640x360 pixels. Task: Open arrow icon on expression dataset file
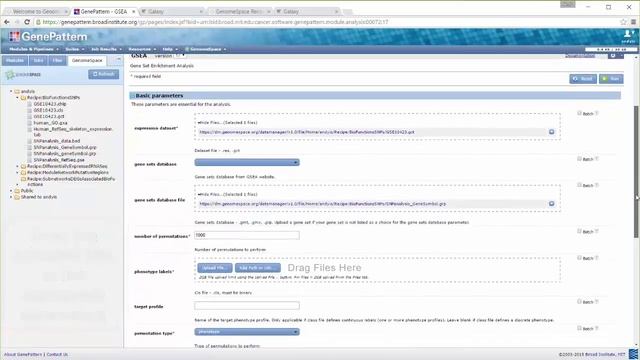tap(551, 132)
